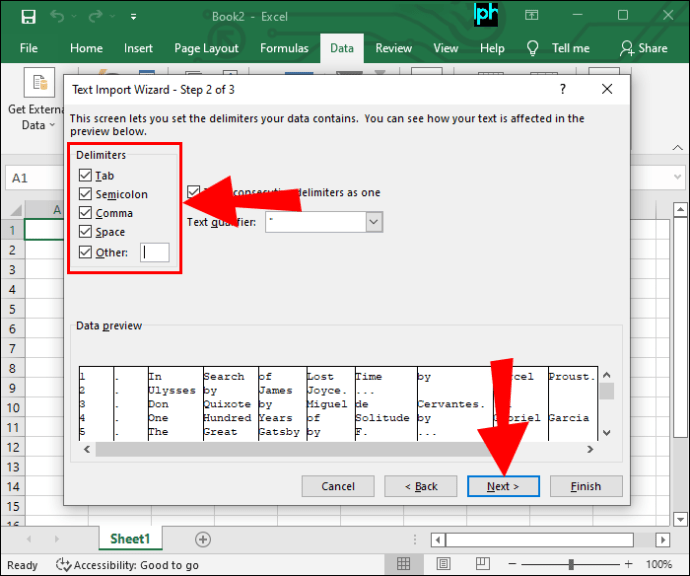
Task: Click the zoom slider handle
Action: [571, 564]
